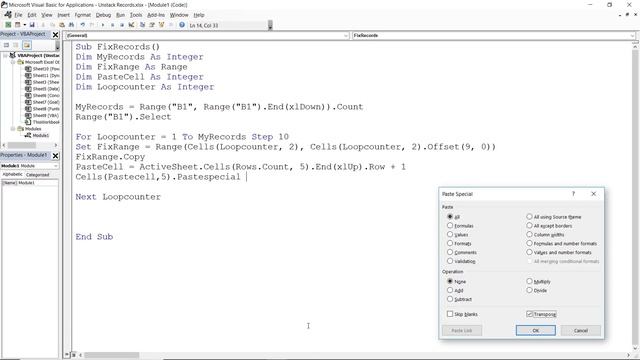640x360 pixels.
Task: Click the Undo toolbar icon
Action: [82, 25]
